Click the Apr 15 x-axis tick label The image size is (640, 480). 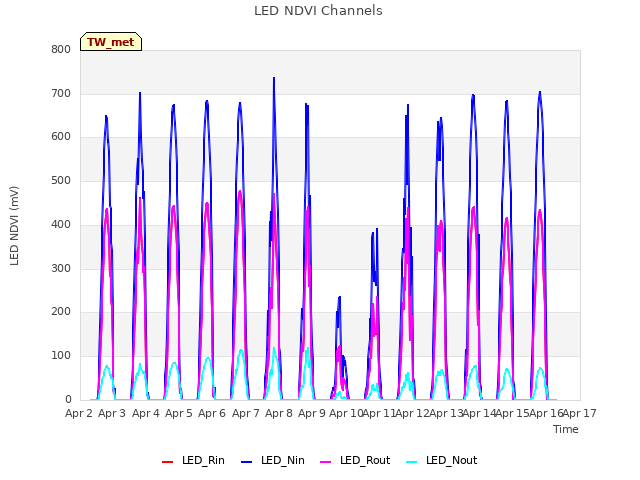512,413
